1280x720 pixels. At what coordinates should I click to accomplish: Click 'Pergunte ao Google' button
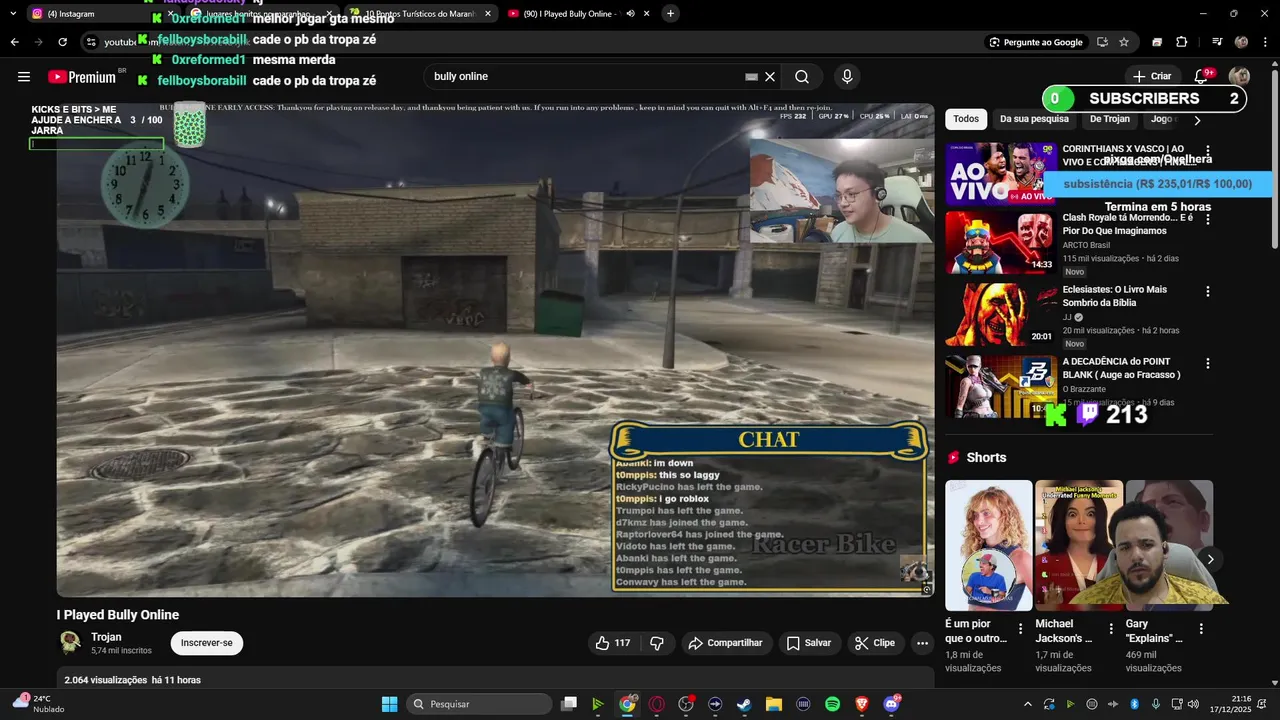pyautogui.click(x=1036, y=42)
